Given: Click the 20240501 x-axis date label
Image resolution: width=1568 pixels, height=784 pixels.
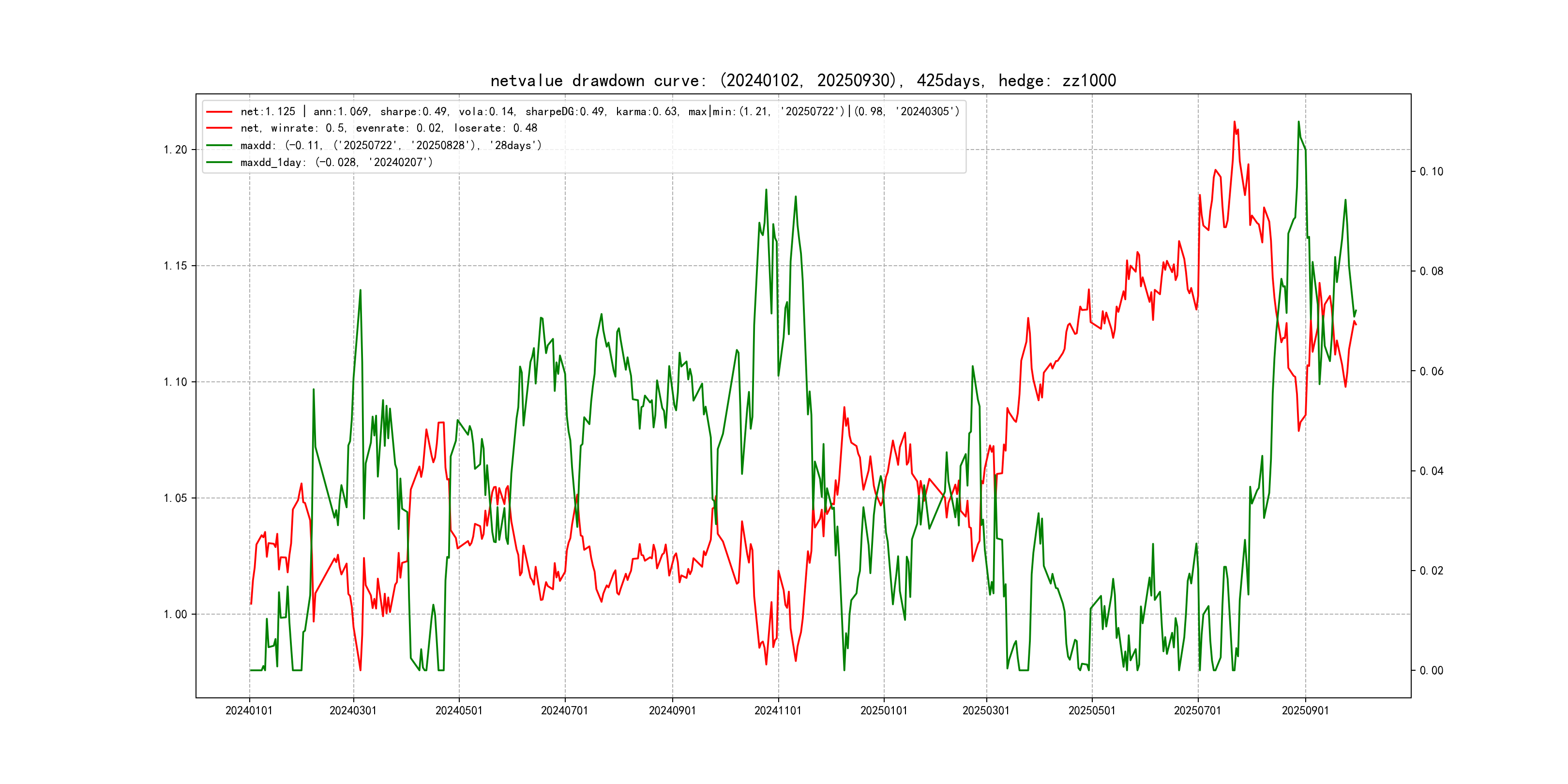Looking at the screenshot, I should (459, 710).
